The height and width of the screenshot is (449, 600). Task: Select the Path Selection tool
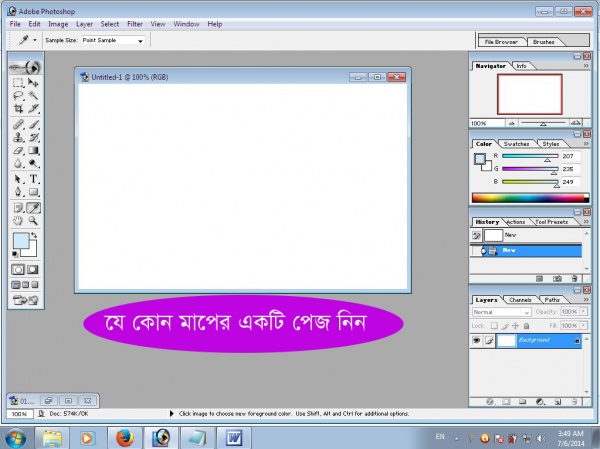click(18, 179)
